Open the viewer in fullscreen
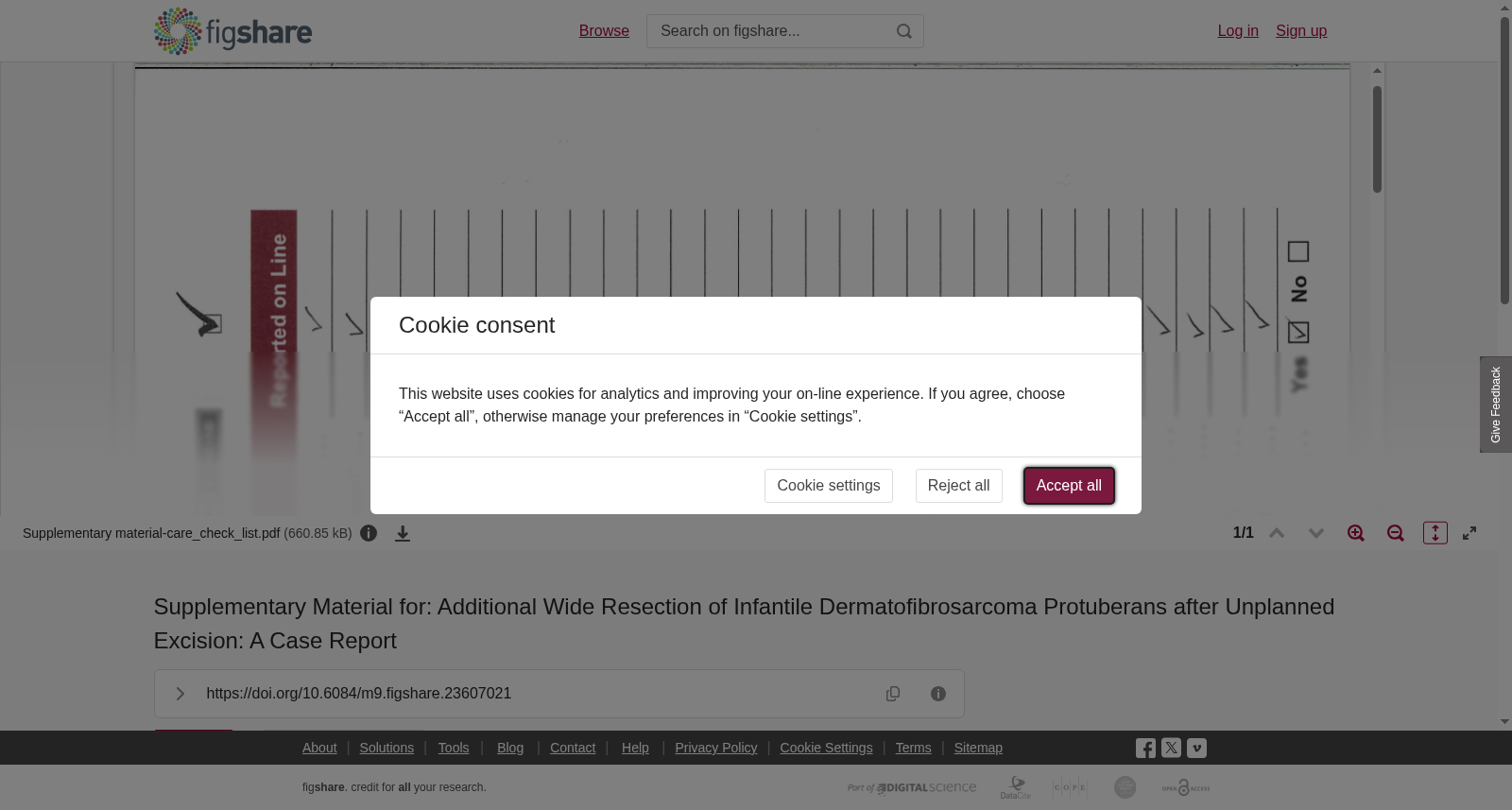The image size is (1512, 810). pos(1469,533)
